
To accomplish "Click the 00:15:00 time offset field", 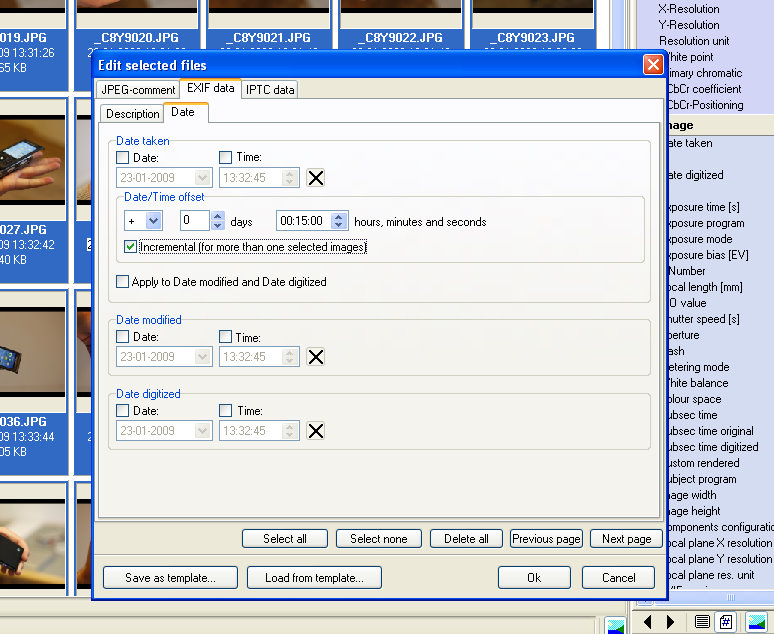I will [x=304, y=221].
